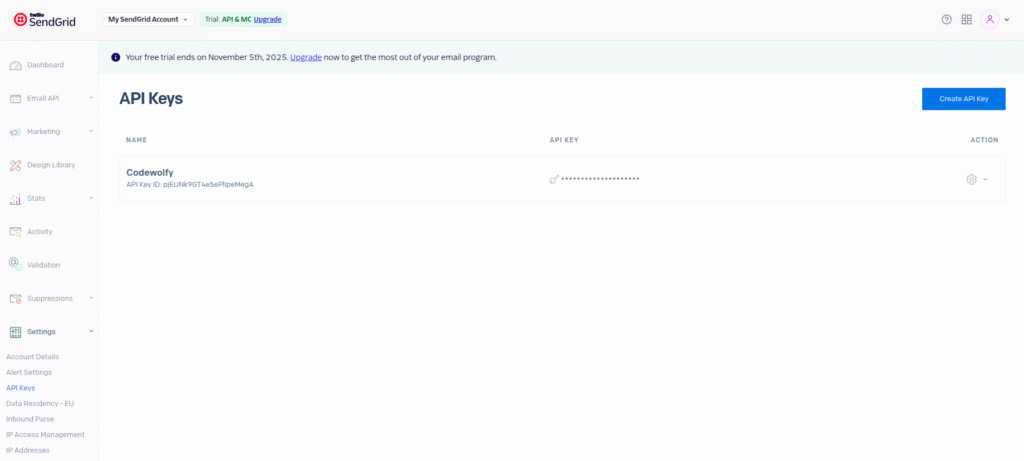
Task: Open the help question mark icon
Action: (x=946, y=20)
